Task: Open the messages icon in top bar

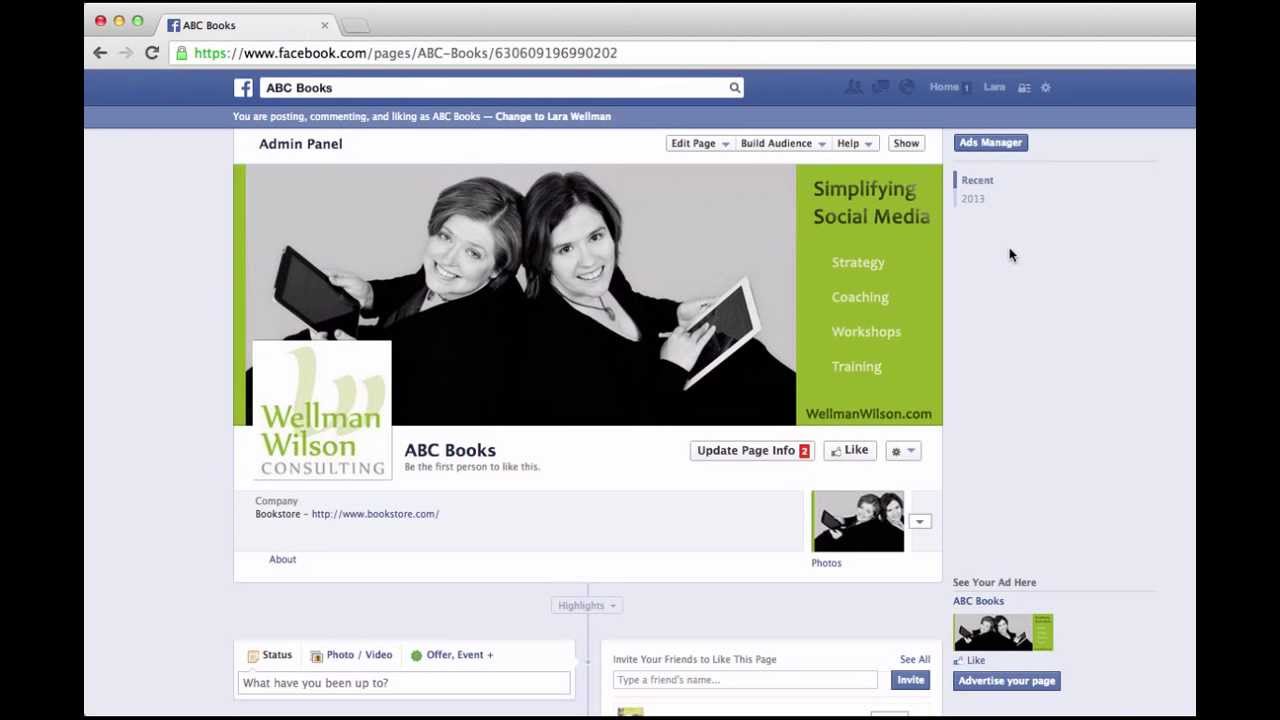Action: pos(880,87)
